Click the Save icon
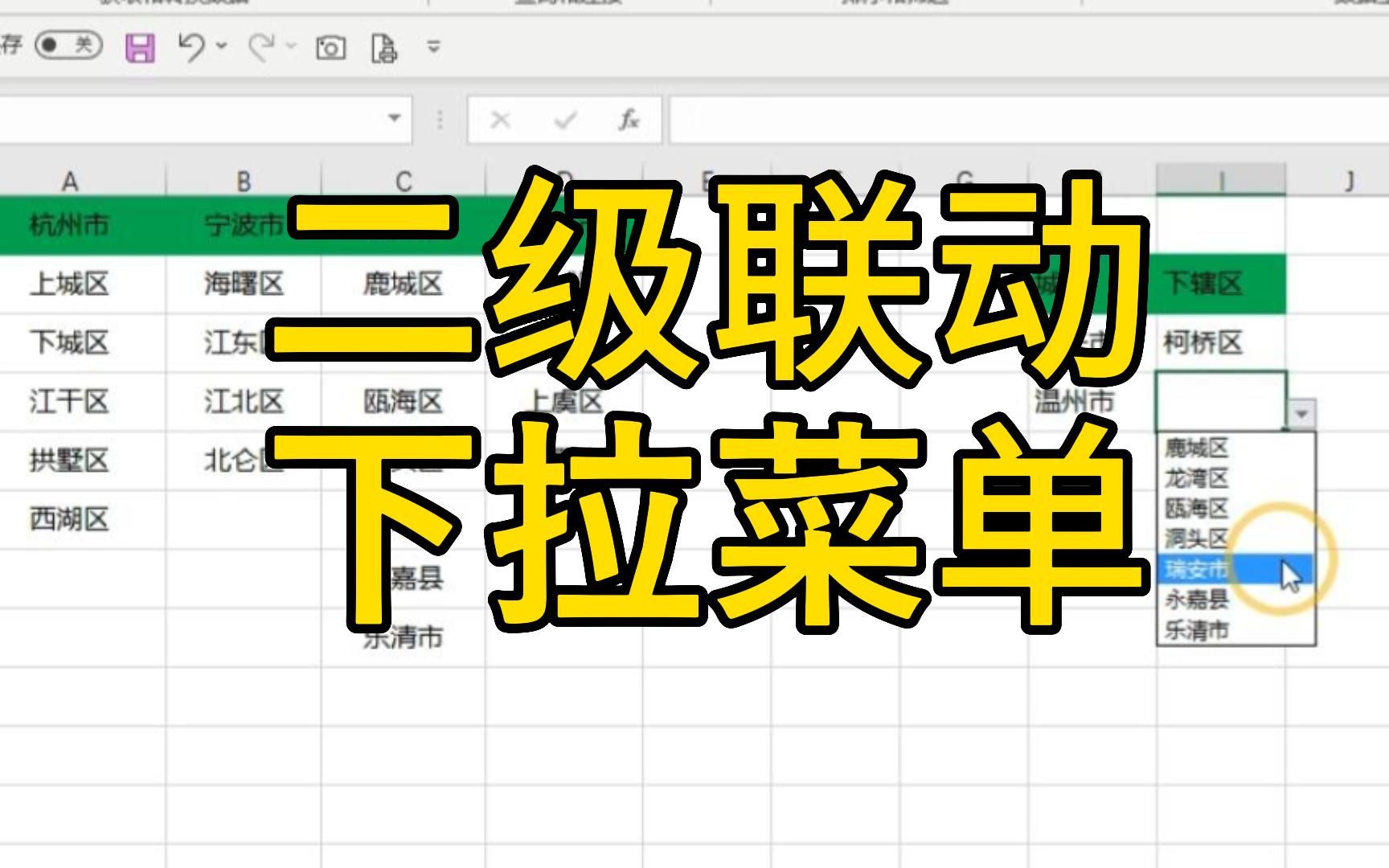 [141, 48]
